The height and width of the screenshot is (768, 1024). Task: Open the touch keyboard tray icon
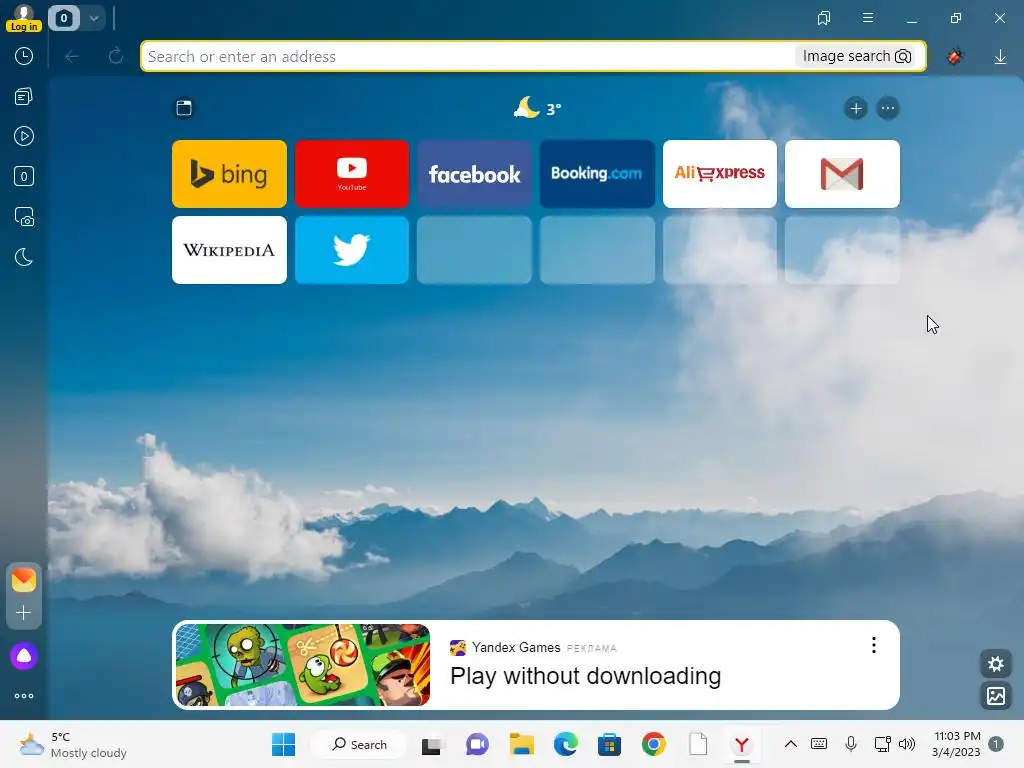pos(818,744)
